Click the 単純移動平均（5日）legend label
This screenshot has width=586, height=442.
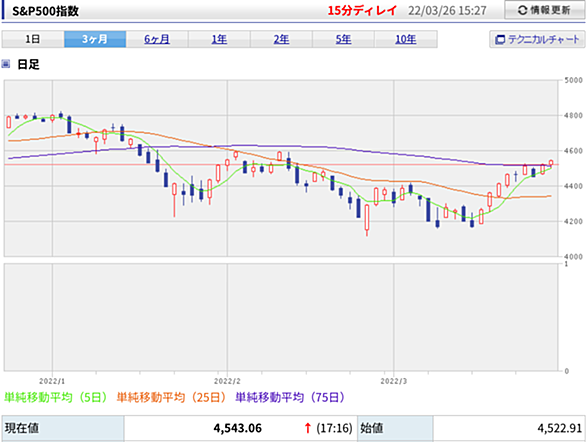coord(55,397)
